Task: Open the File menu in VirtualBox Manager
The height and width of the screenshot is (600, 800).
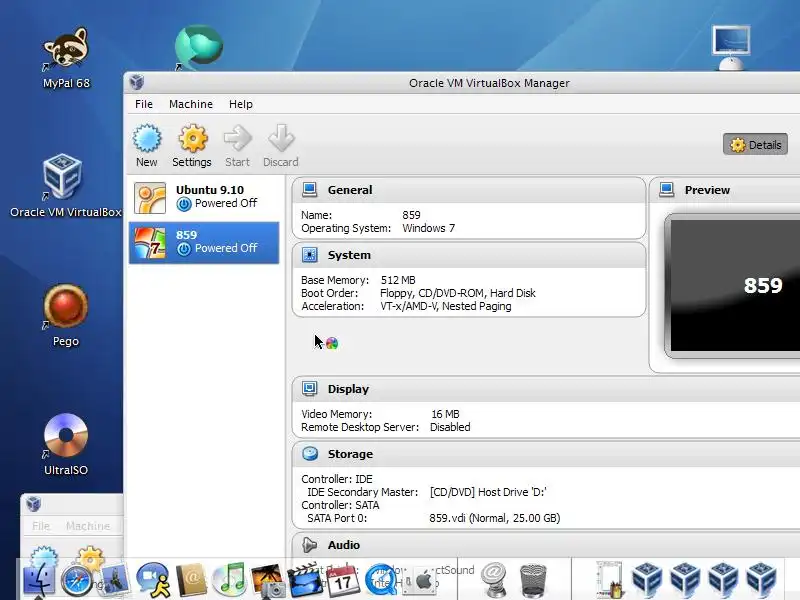Action: (x=144, y=104)
